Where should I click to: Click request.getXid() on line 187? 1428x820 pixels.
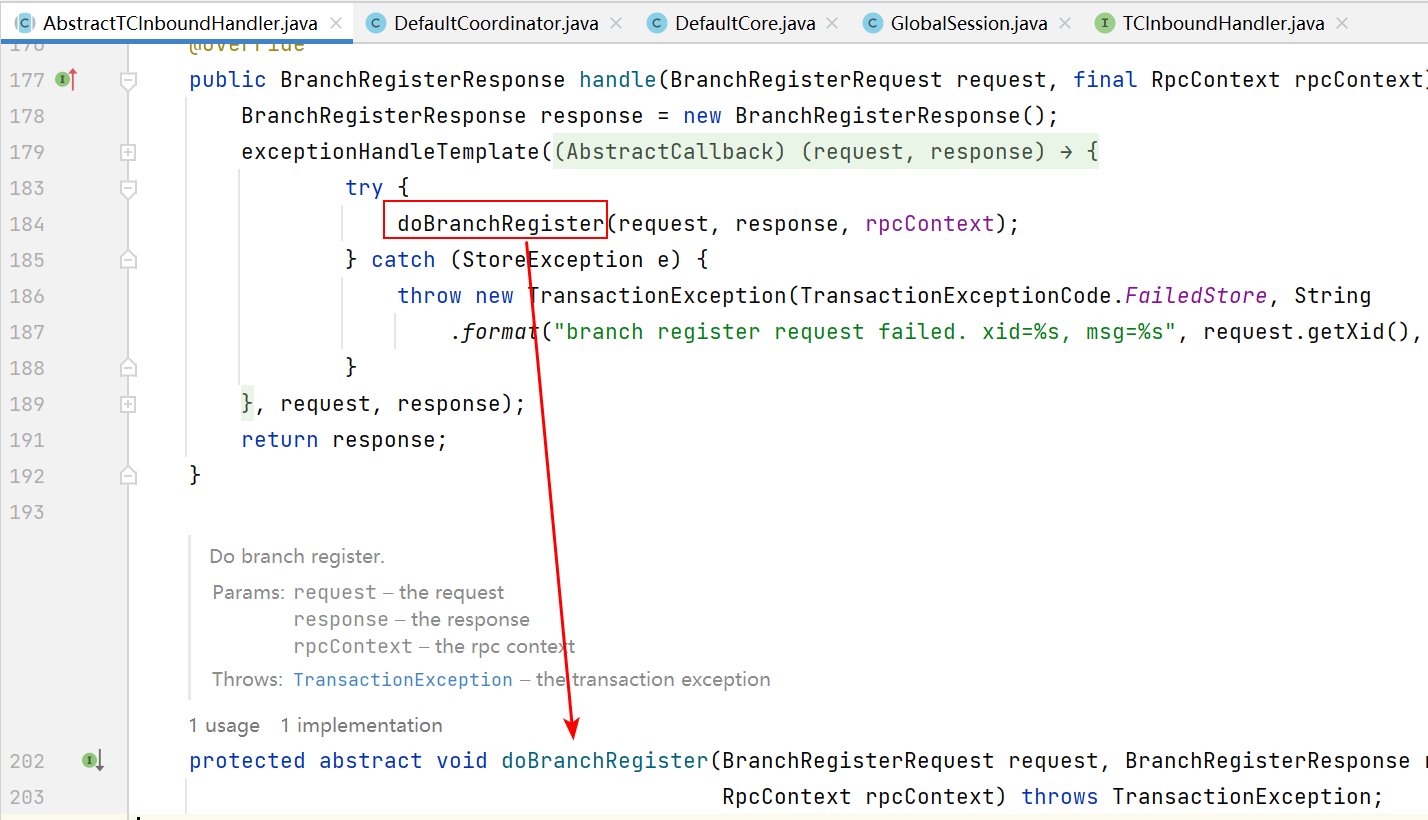1307,332
